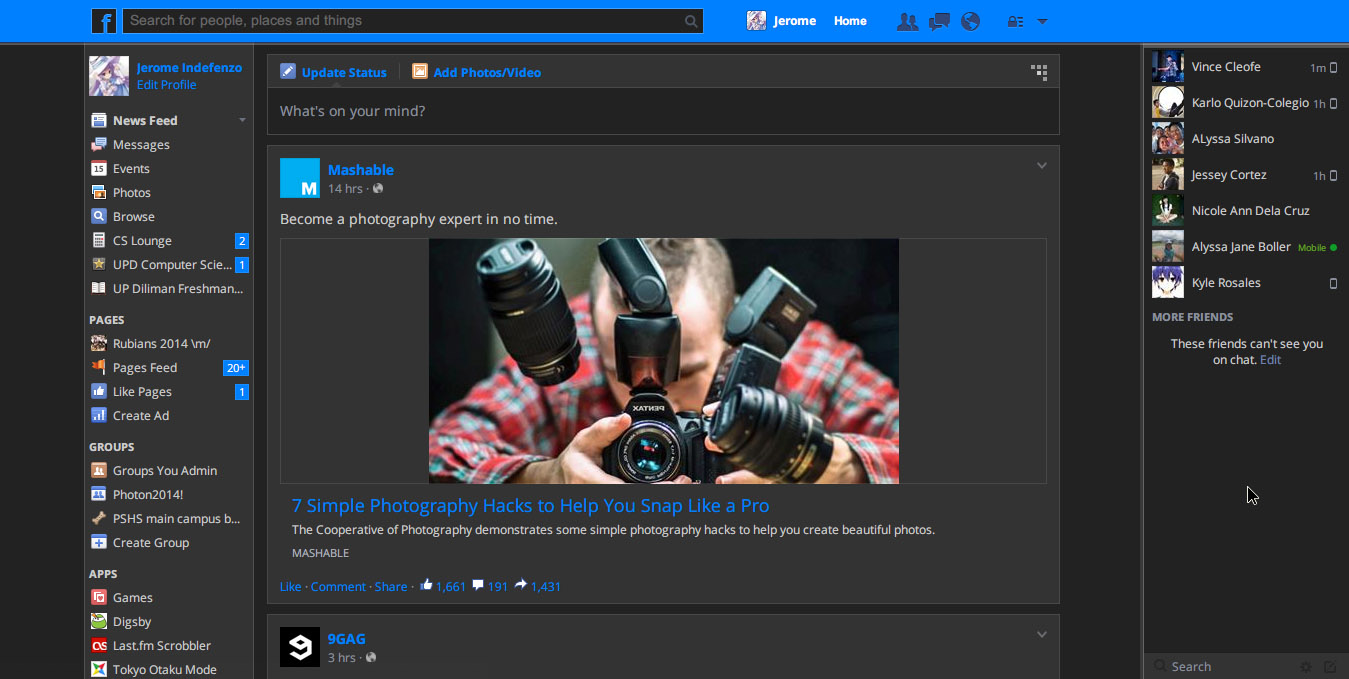Click the Digsby app icon

98,621
